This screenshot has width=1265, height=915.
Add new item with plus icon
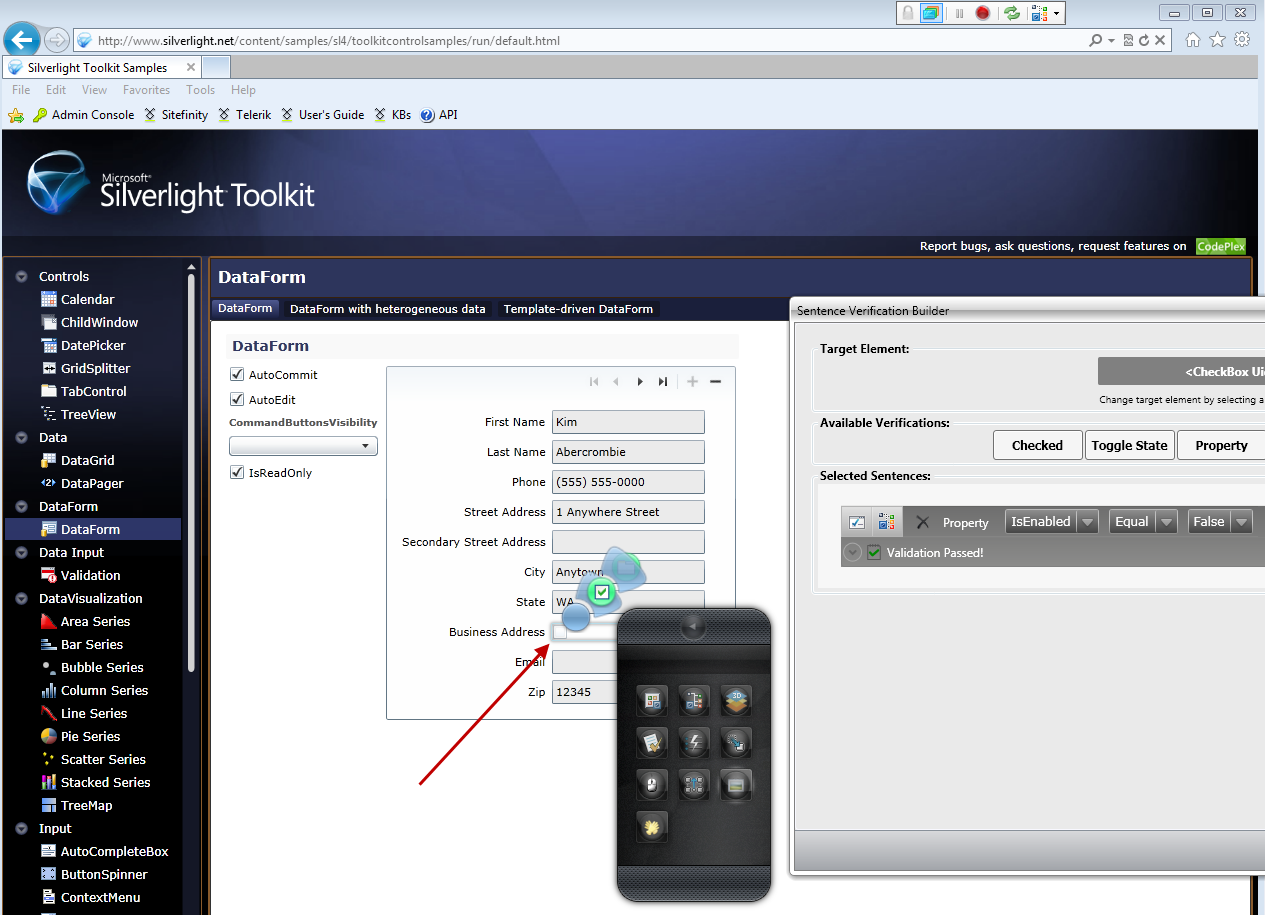[693, 381]
